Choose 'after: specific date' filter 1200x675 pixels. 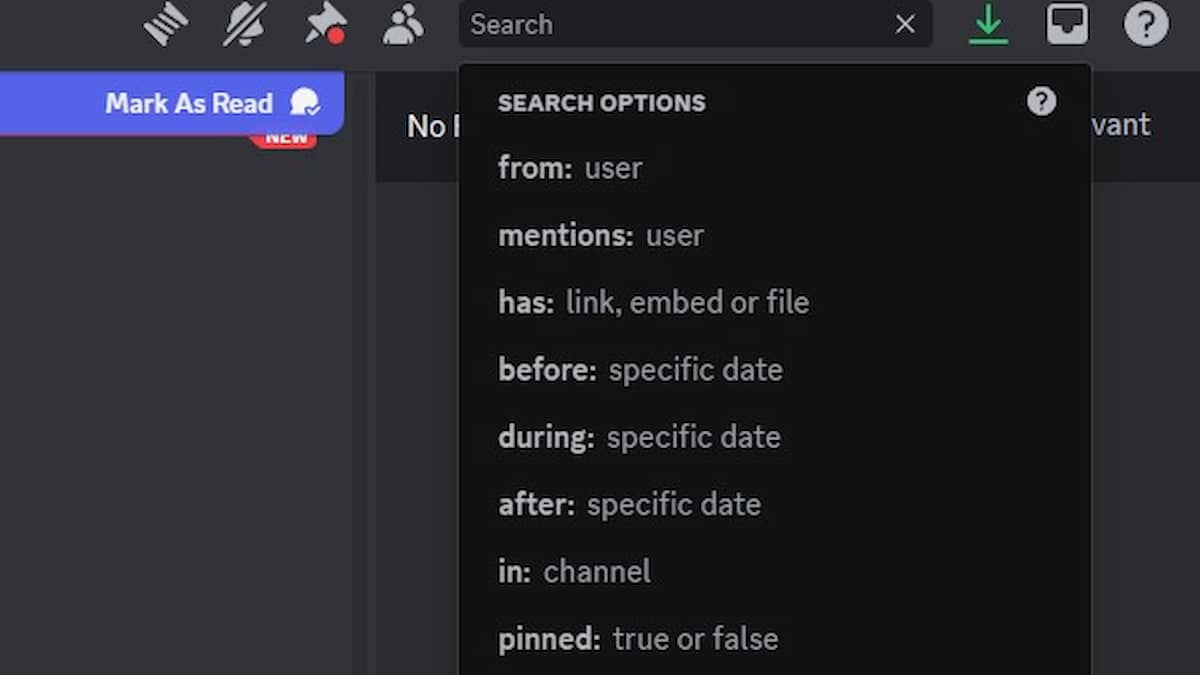(x=775, y=504)
